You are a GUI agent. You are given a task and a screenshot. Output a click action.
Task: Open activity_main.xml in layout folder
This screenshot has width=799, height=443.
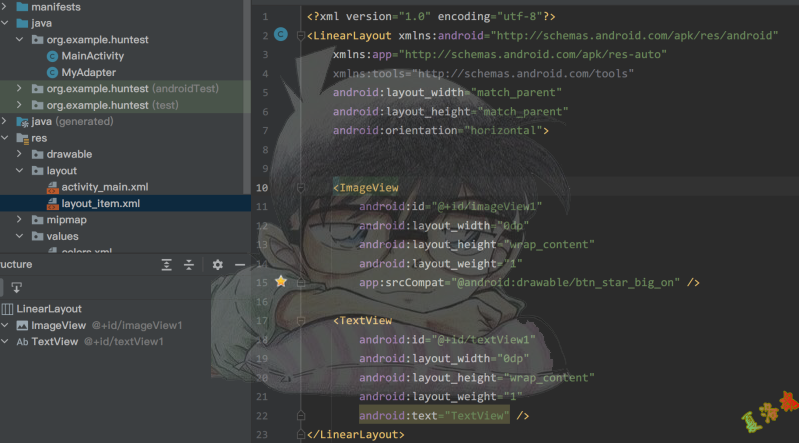pyautogui.click(x=104, y=187)
